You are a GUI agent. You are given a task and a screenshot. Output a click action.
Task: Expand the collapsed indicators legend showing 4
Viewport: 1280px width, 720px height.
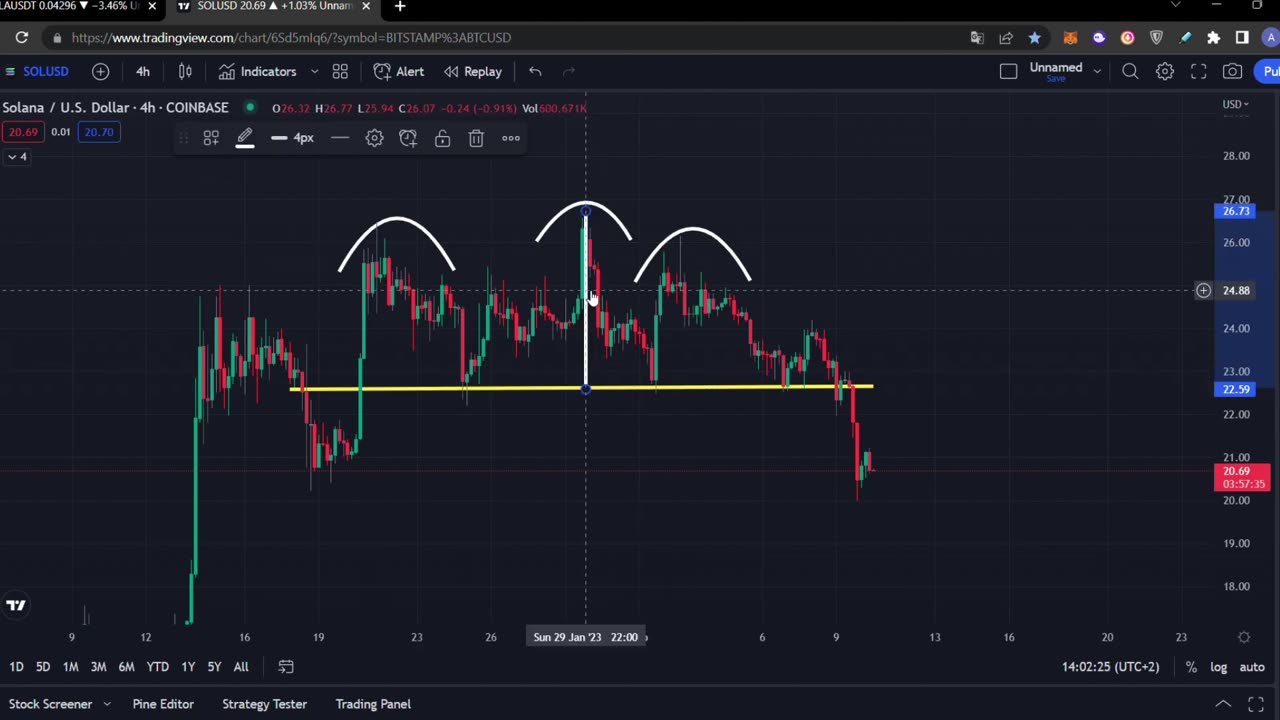pyautogui.click(x=17, y=157)
